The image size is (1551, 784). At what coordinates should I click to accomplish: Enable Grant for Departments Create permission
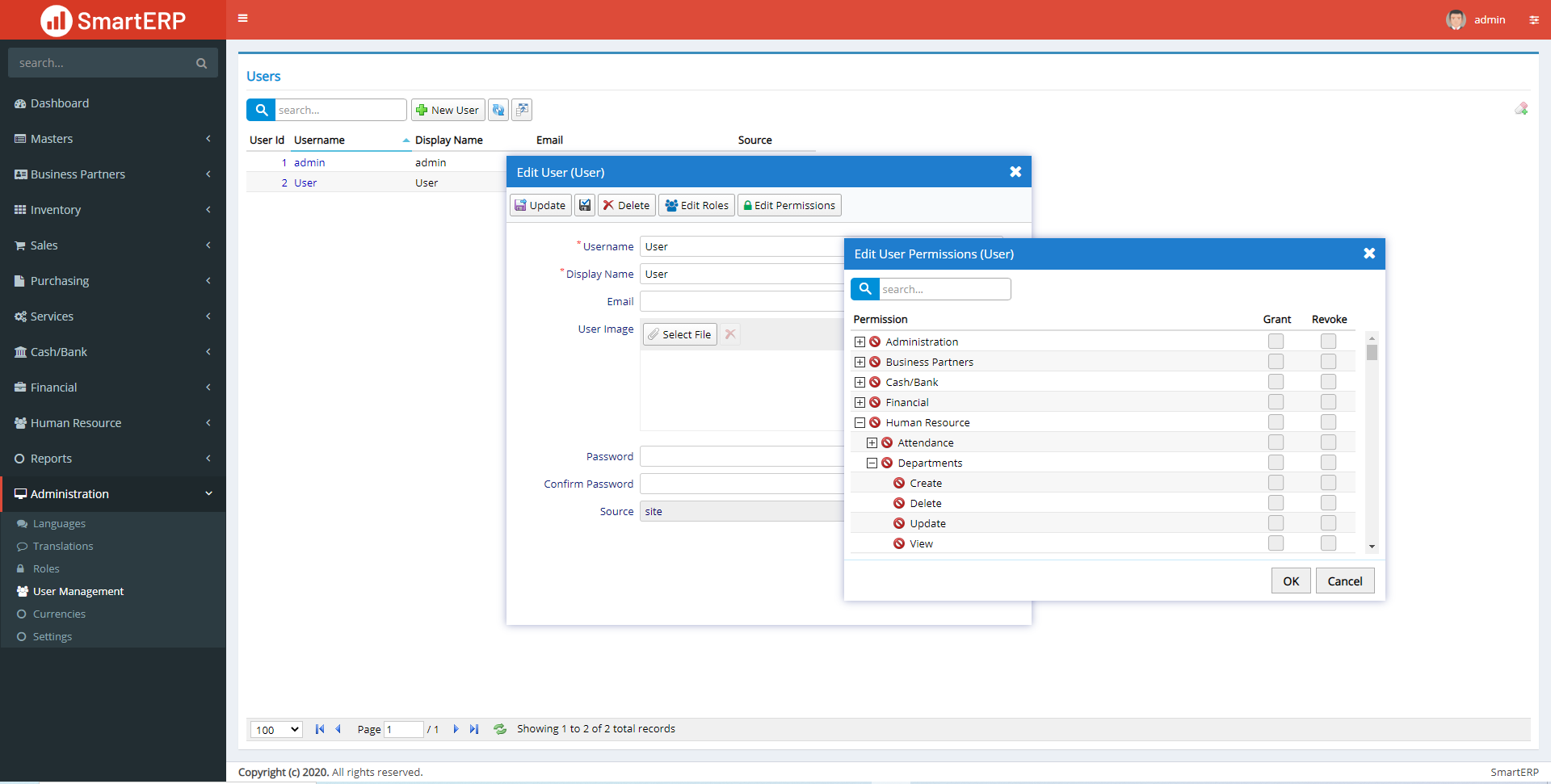1276,482
